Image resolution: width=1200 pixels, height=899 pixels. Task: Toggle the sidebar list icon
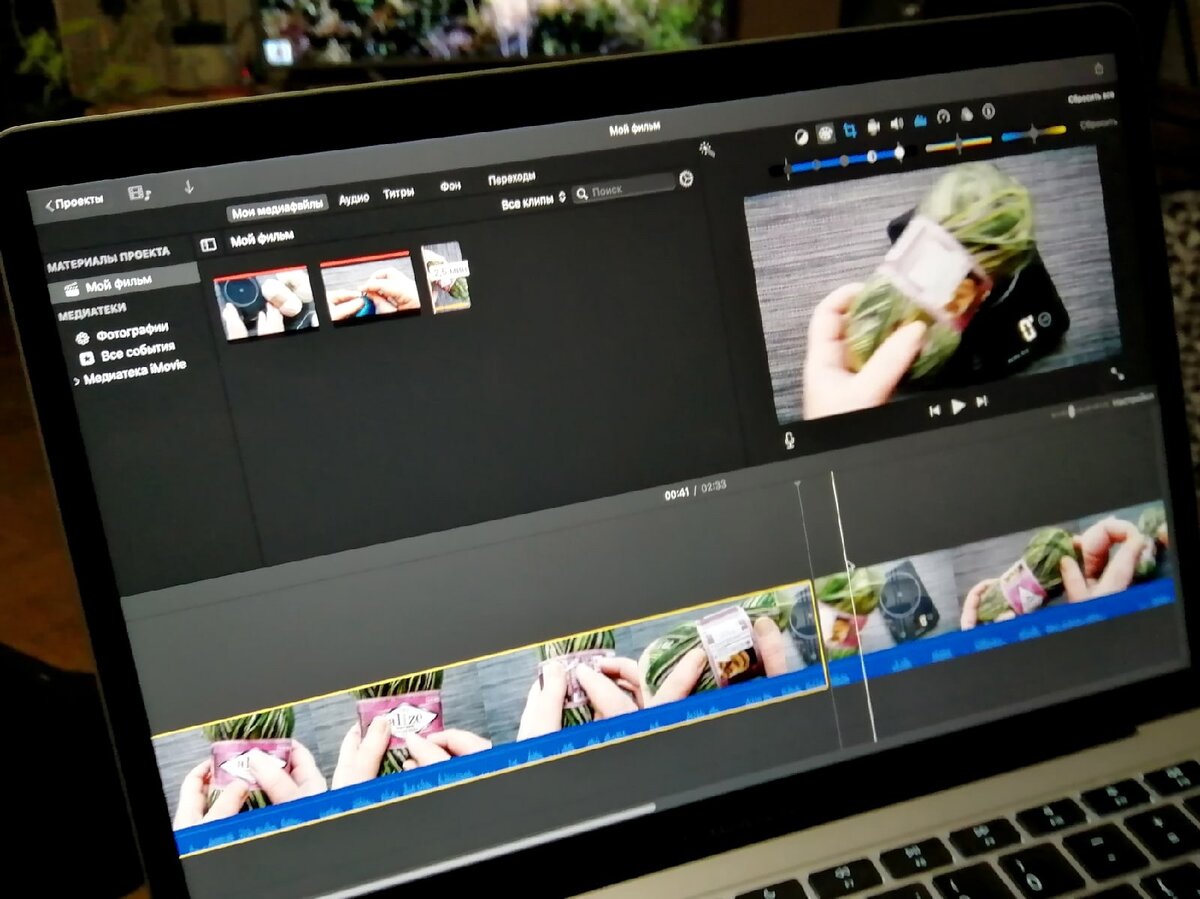(208, 244)
